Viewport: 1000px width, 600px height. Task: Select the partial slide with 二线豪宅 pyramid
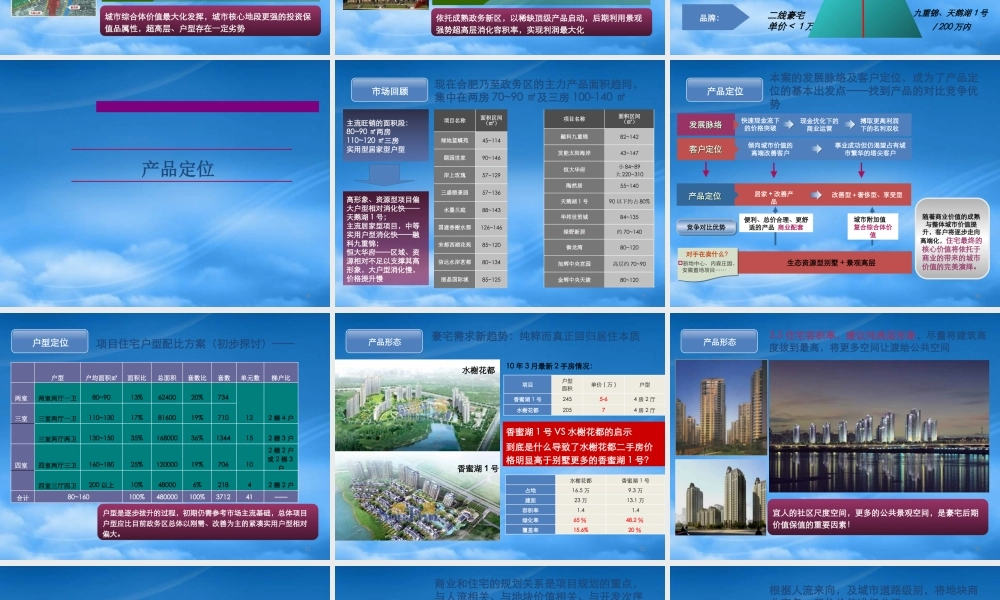coord(835,27)
